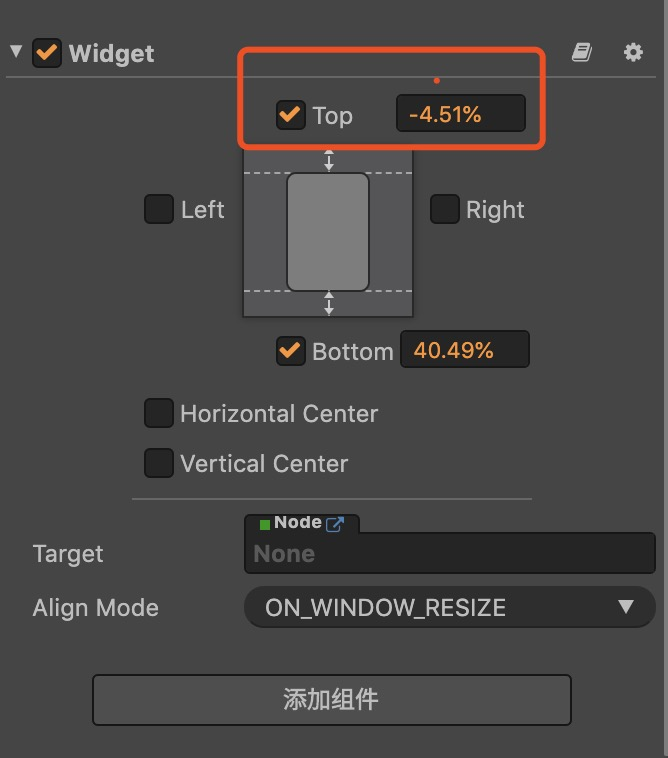This screenshot has height=758, width=668.
Task: Enable the Vertical Center checkbox
Action: click(159, 463)
